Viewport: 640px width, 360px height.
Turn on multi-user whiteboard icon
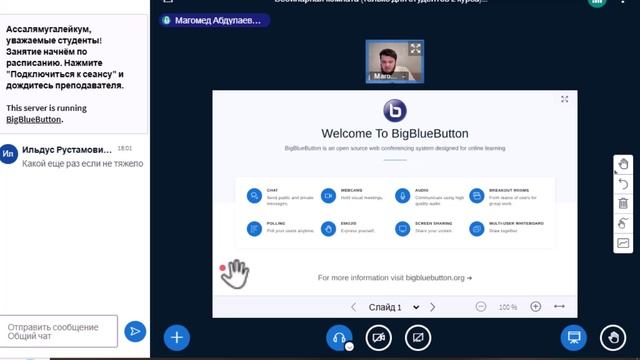point(623,243)
